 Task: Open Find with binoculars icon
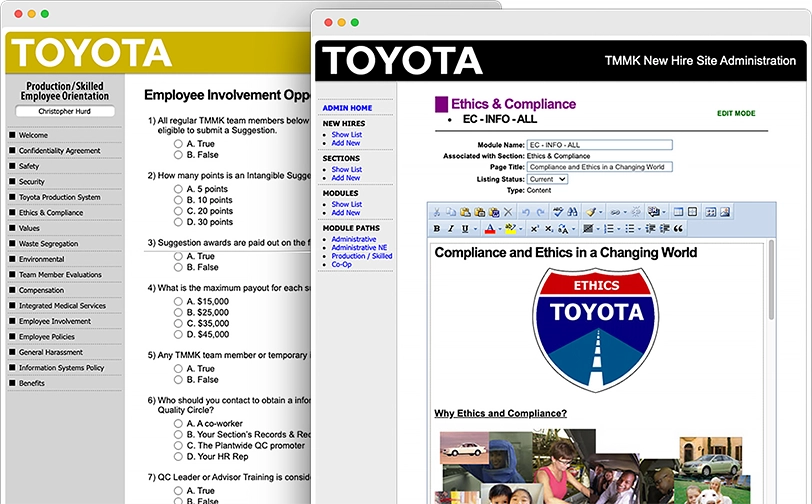click(572, 212)
